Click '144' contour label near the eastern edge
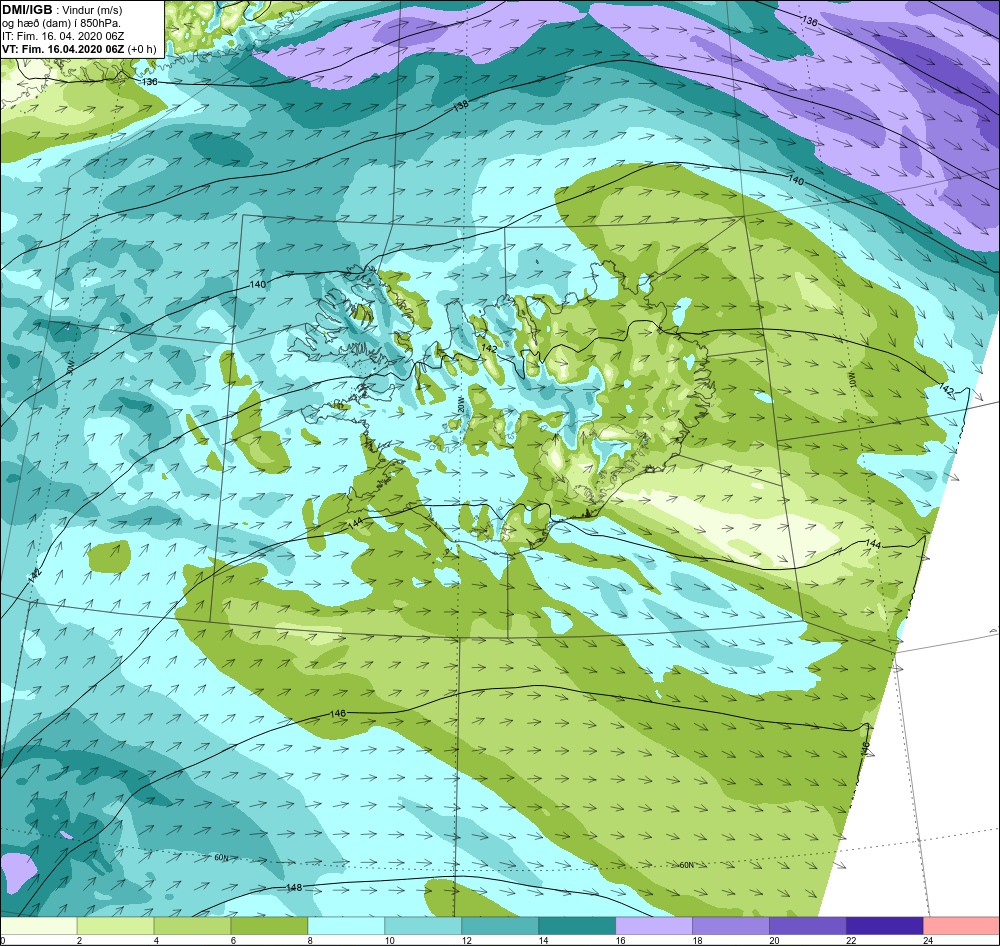 873,544
